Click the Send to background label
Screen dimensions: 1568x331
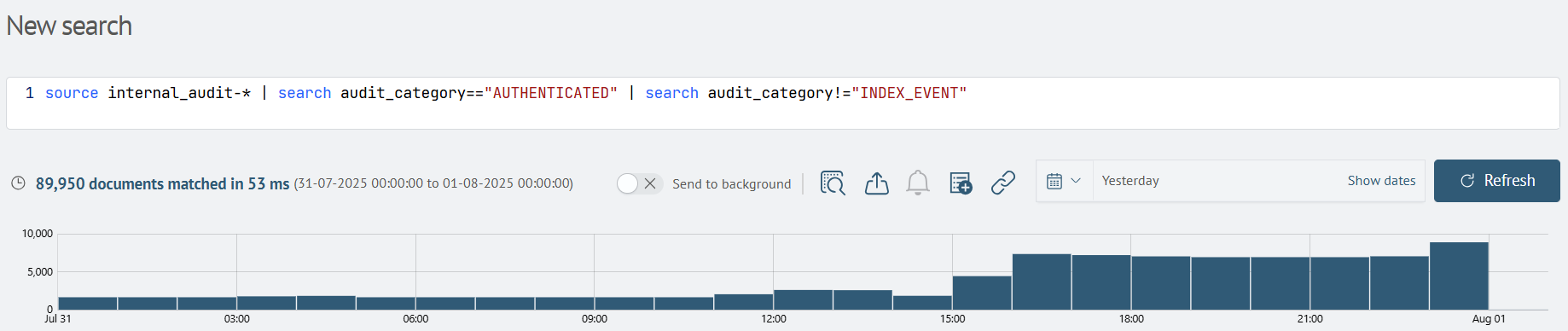tap(731, 184)
